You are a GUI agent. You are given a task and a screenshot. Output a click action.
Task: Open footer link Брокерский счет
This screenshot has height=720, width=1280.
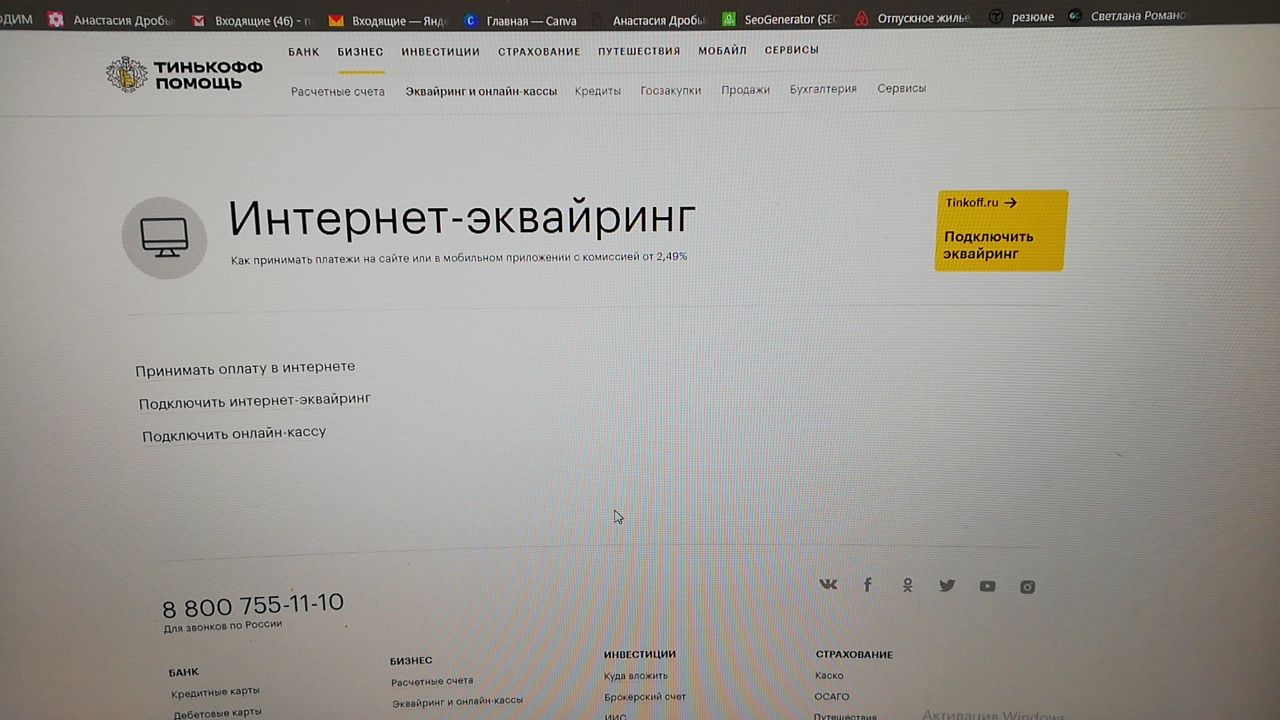click(x=645, y=697)
